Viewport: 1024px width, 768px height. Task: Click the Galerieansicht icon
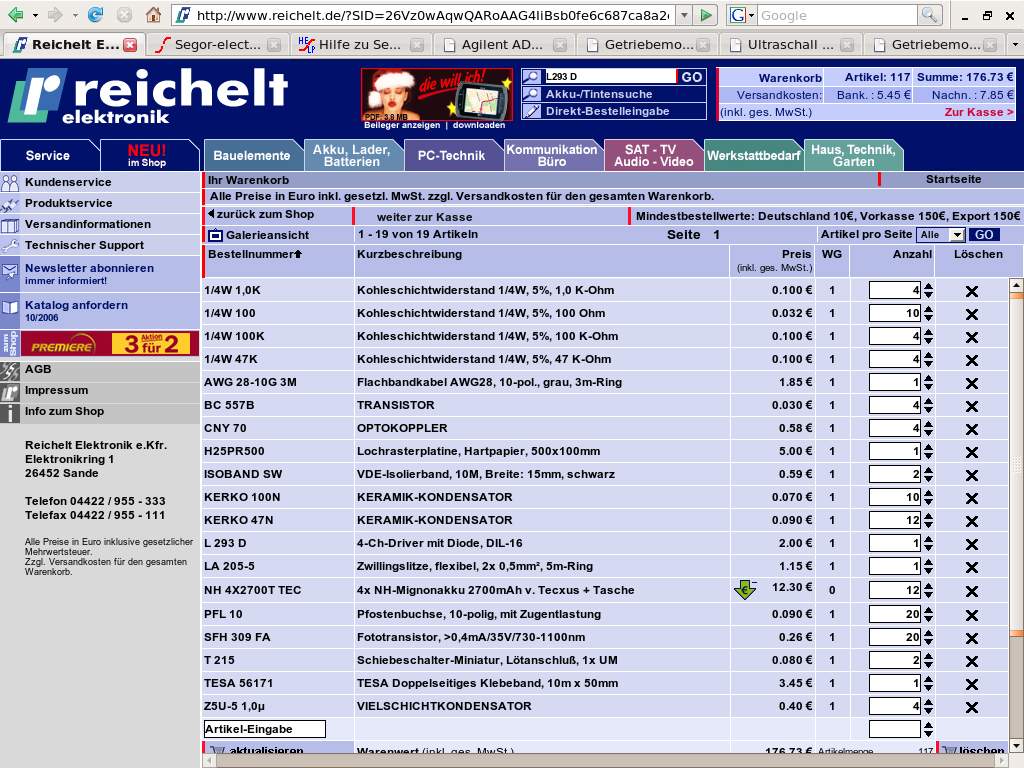[x=215, y=235]
